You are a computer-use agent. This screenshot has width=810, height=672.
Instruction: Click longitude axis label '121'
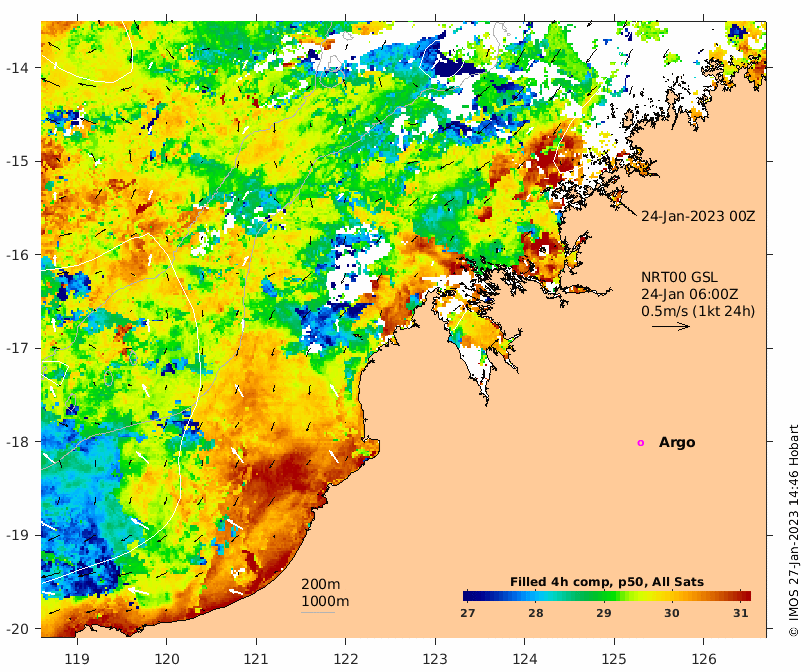[x=256, y=659]
